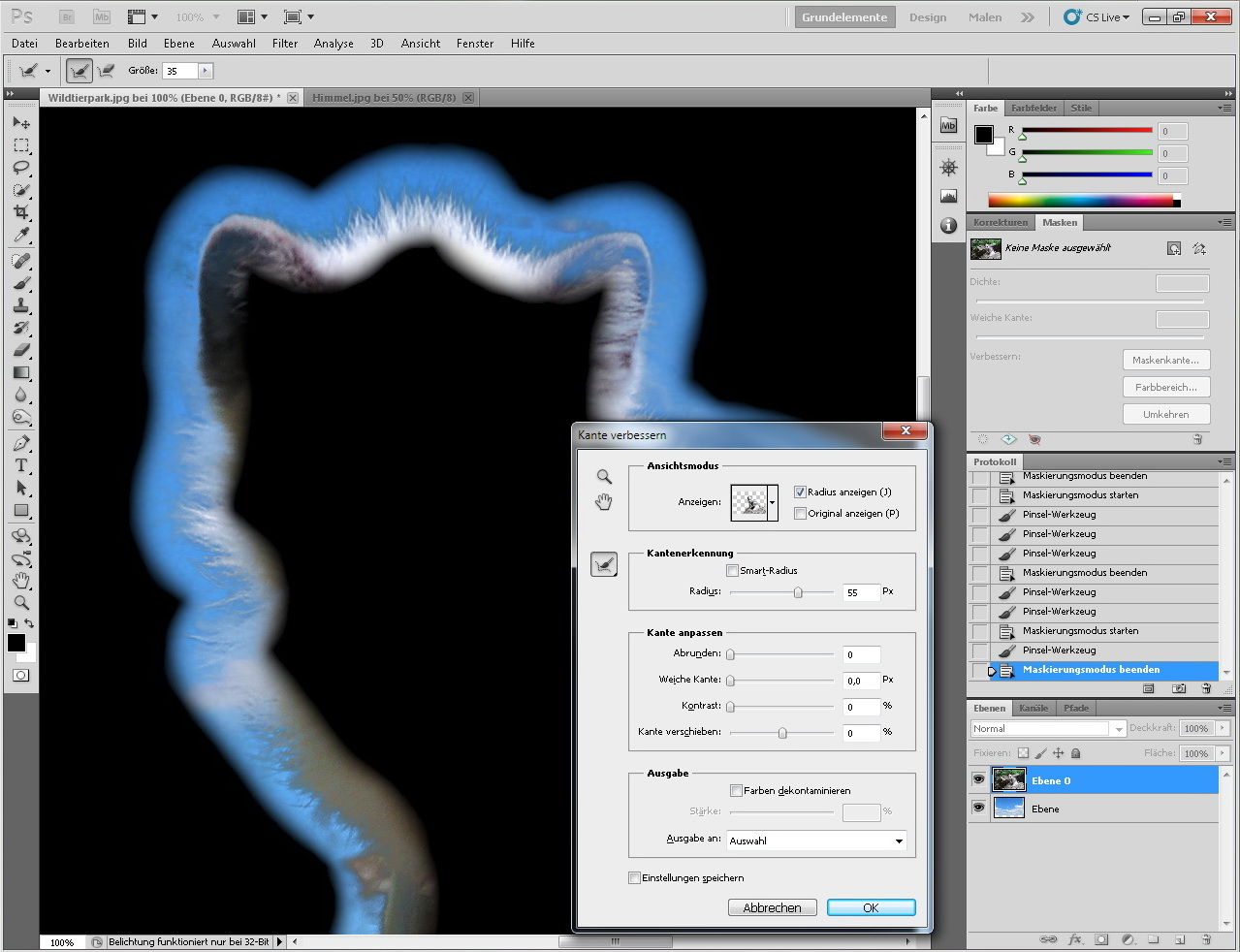
Task: Hide Ebene 0 layer visibility
Action: coord(978,780)
